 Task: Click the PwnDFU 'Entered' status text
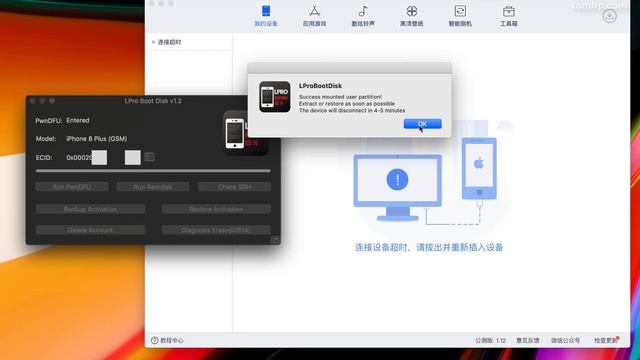click(78, 120)
